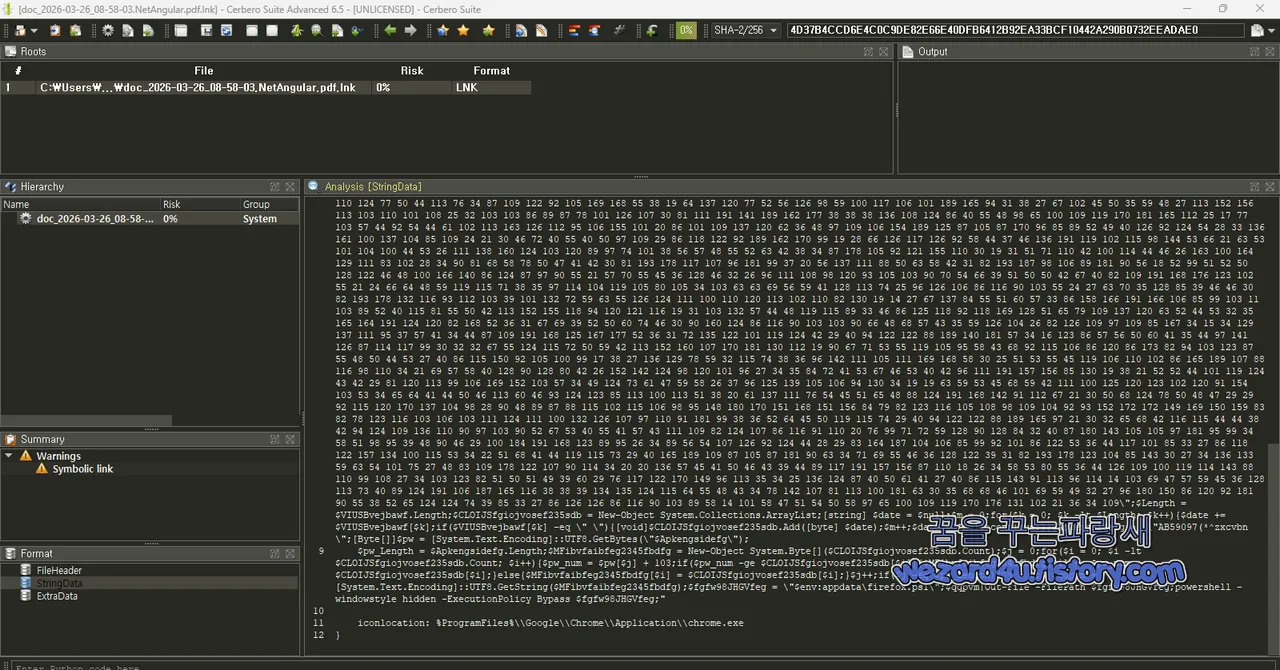Float the Roots panel
Screen dimensions: 1280x670
[x=870, y=51]
